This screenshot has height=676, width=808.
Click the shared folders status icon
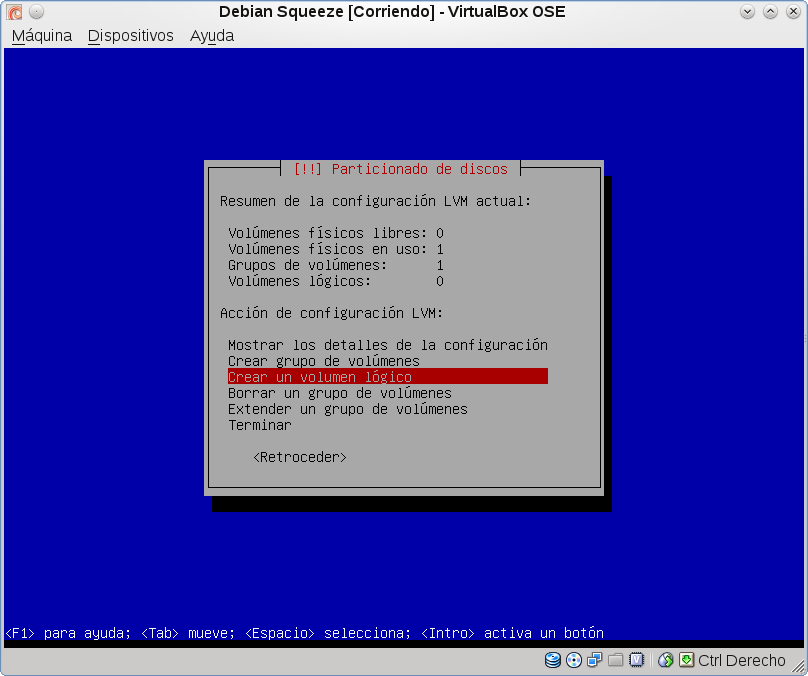[x=615, y=660]
